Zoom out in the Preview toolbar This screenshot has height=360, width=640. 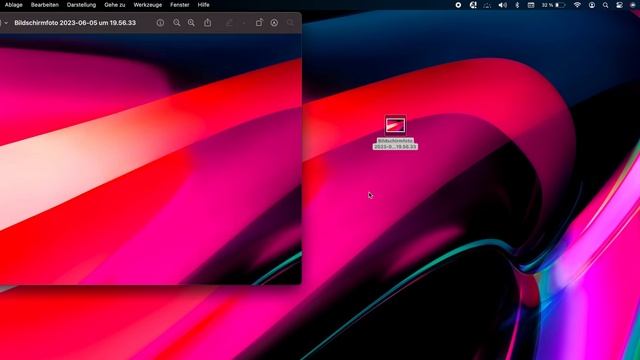[177, 23]
